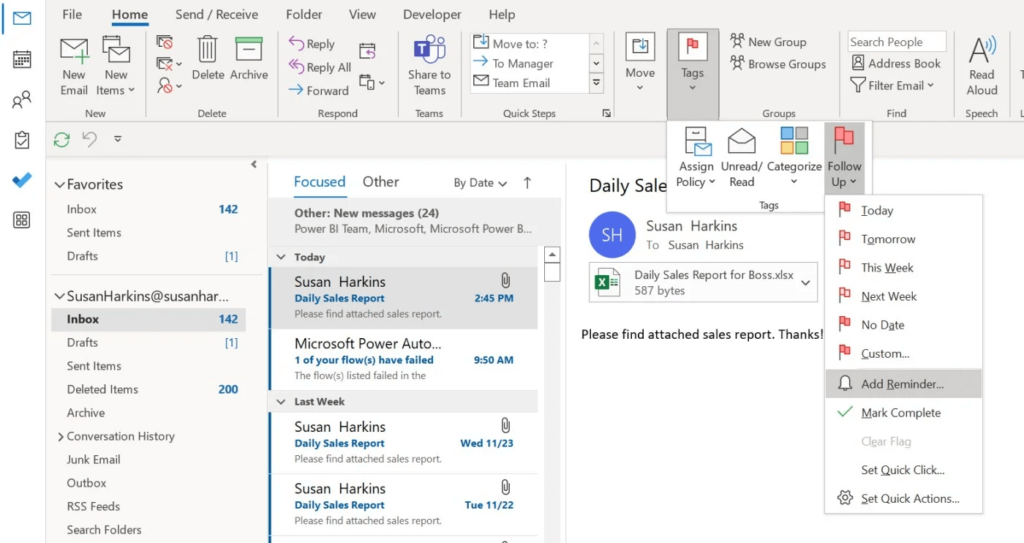
Task: Collapse the Favorites folder group
Action: (59, 185)
